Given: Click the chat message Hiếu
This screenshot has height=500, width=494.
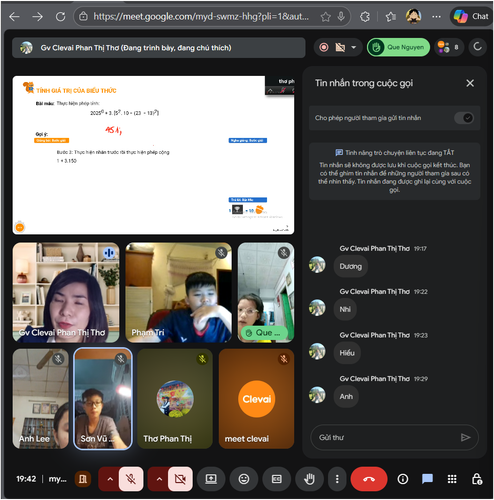Looking at the screenshot, I should (x=347, y=353).
